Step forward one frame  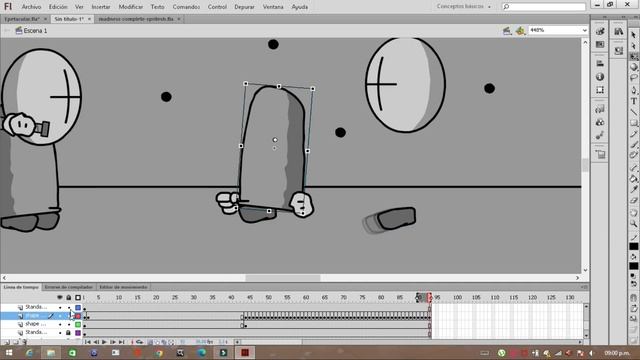pyautogui.click(x=113, y=342)
